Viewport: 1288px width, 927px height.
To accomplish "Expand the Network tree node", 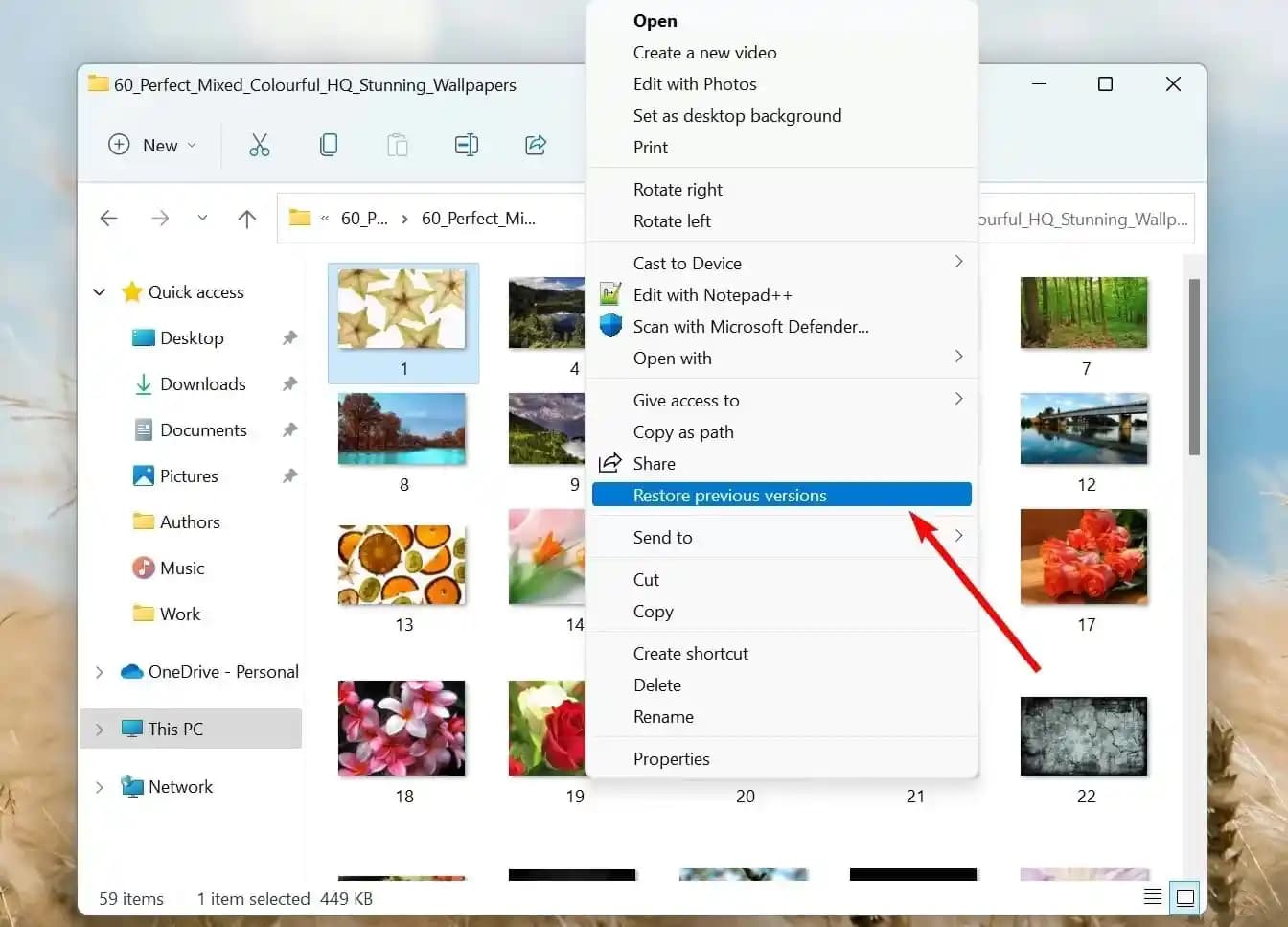I will point(99,787).
